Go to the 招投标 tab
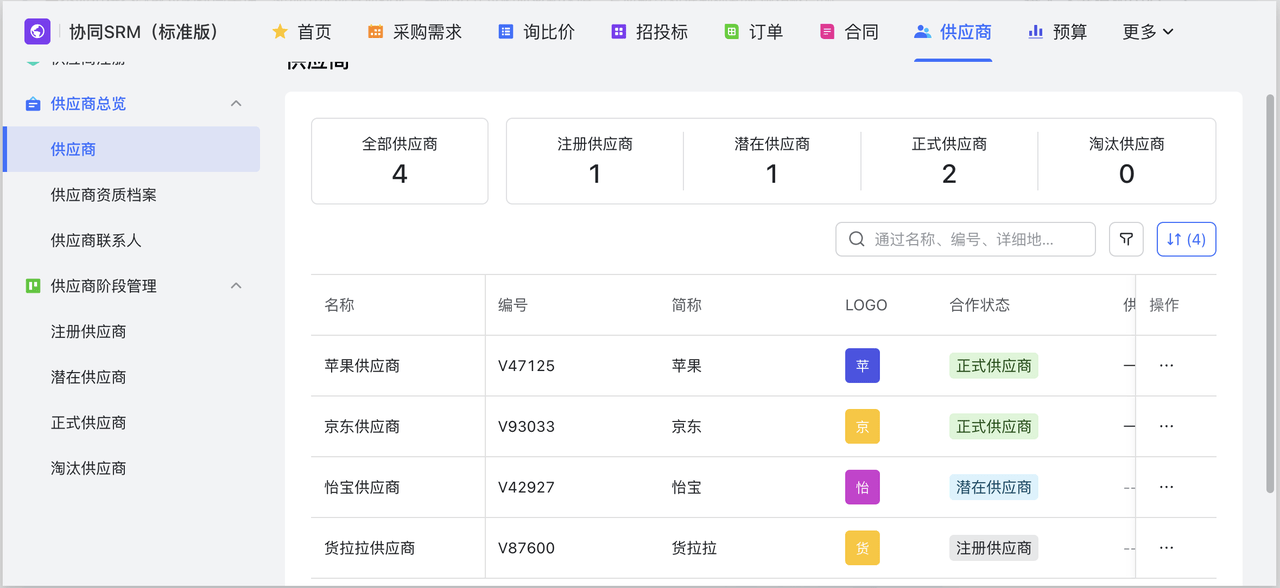The width and height of the screenshot is (1280, 588). pos(649,32)
